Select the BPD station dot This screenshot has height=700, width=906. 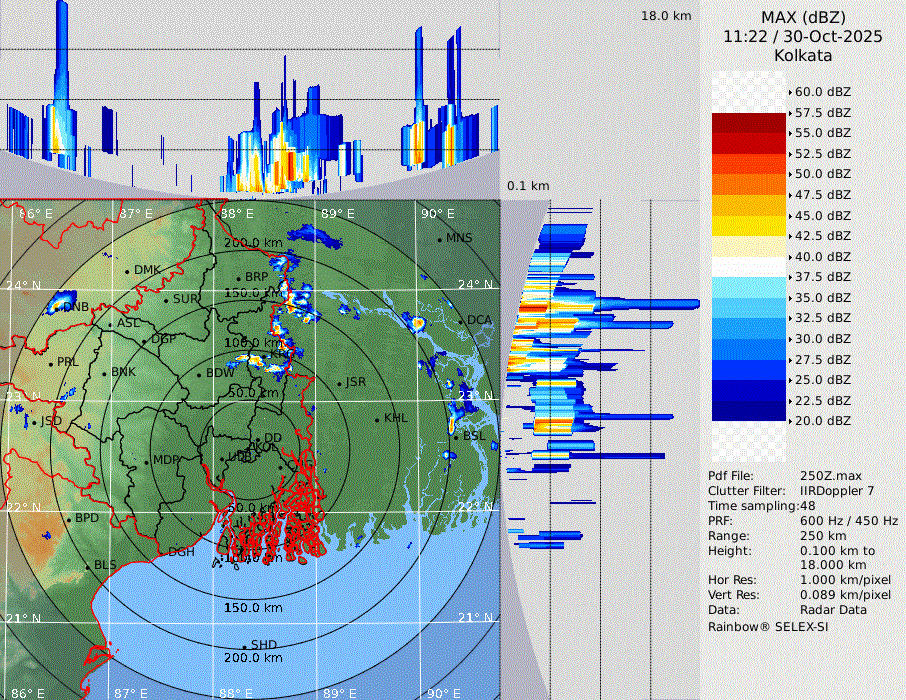coord(69,519)
